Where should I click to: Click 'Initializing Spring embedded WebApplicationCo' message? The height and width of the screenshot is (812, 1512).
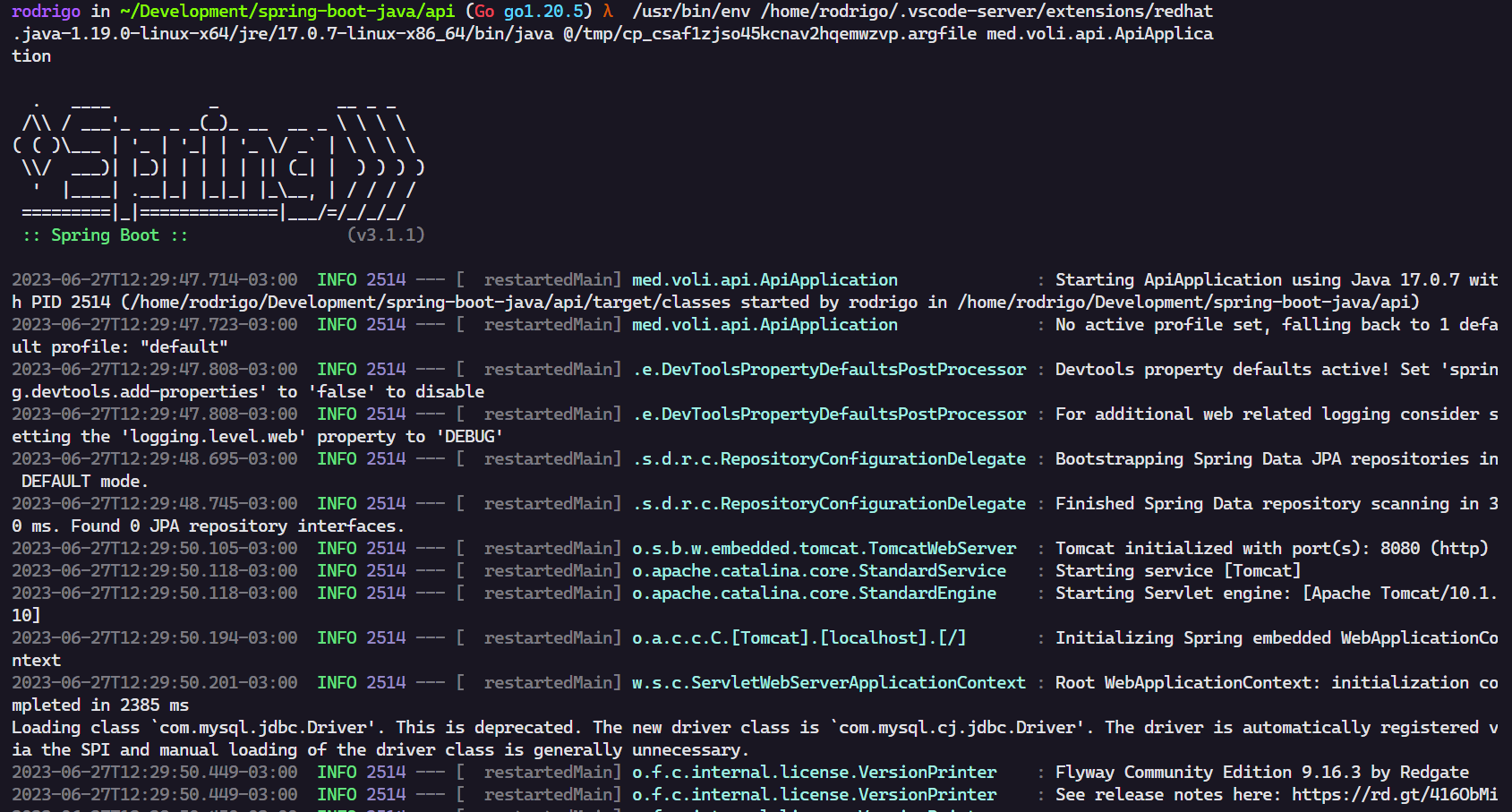[1277, 637]
